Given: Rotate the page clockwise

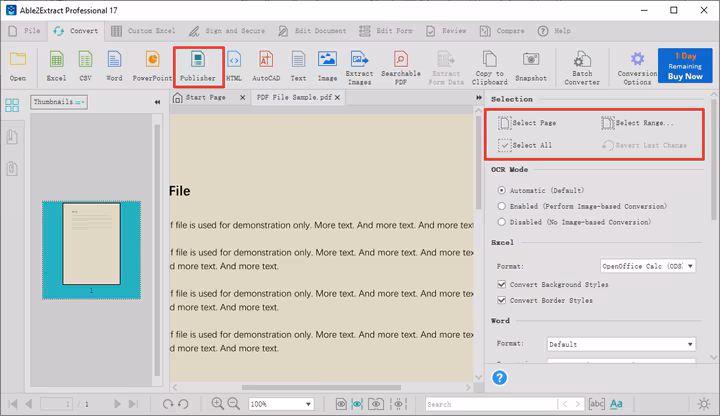Looking at the screenshot, I should 168,404.
